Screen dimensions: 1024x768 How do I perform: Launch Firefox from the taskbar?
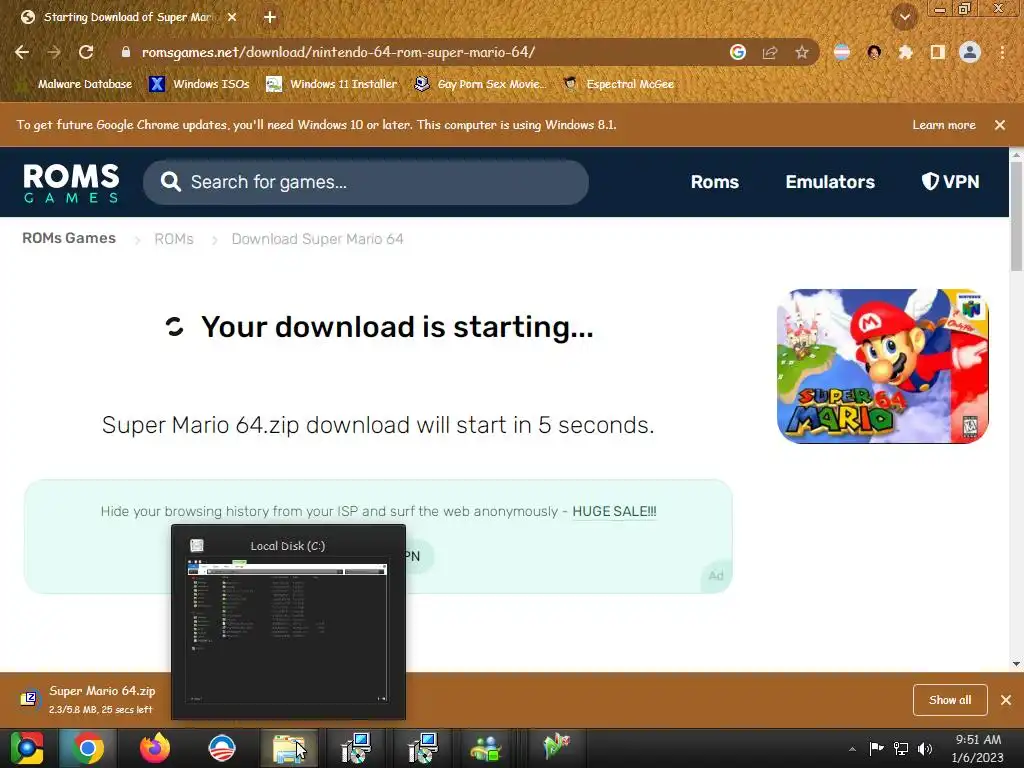tap(155, 748)
